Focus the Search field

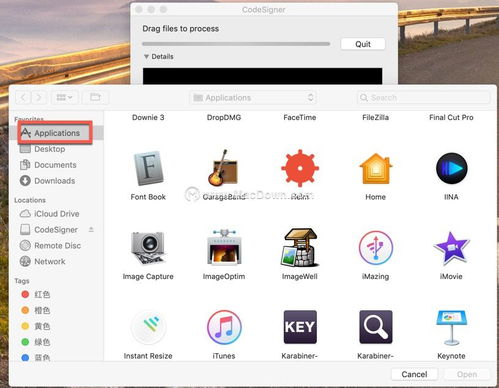423,98
